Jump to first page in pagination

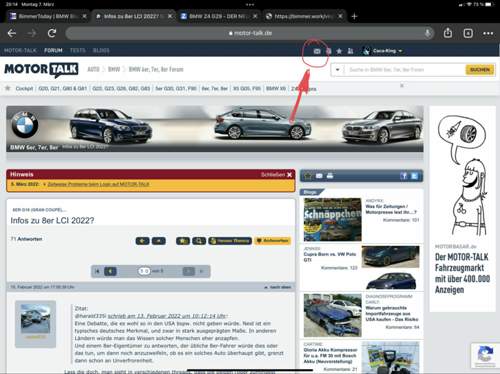[97, 271]
